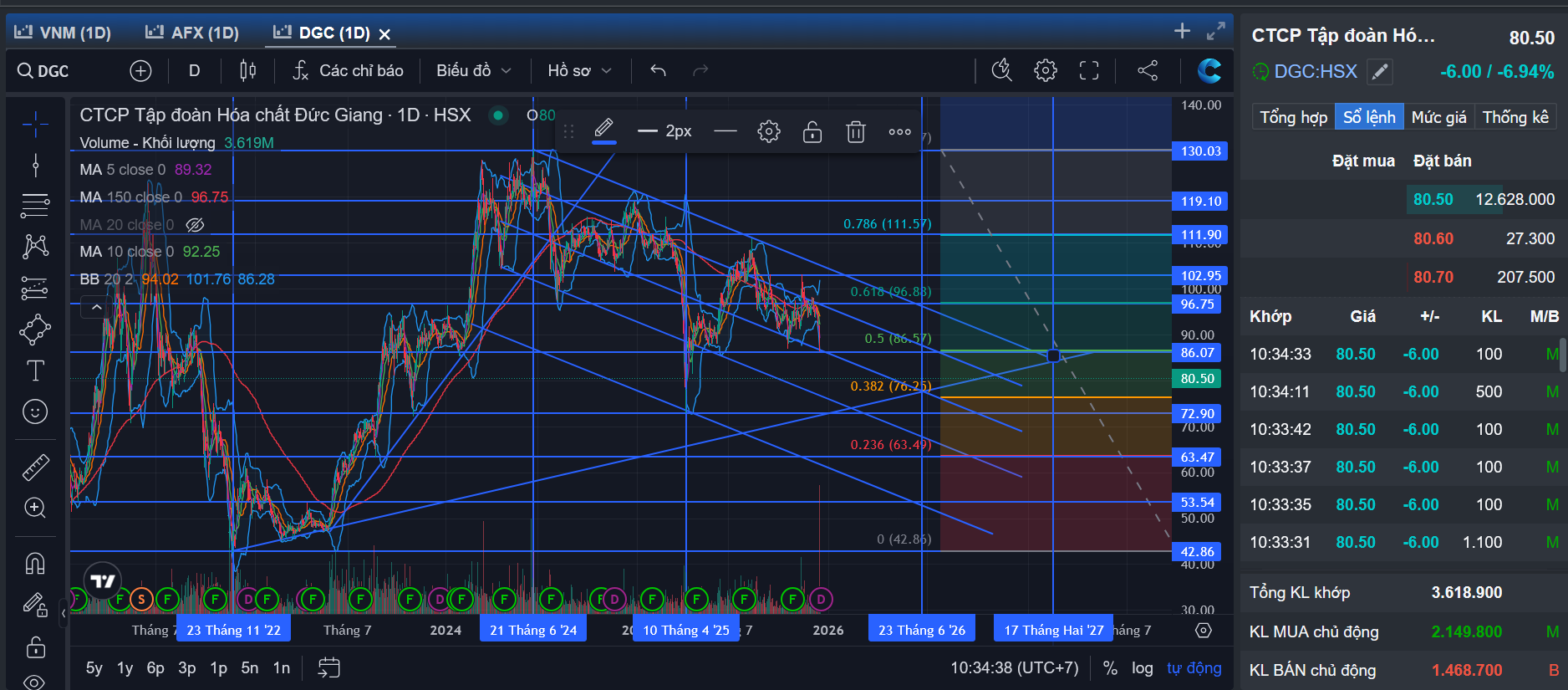This screenshot has height=690, width=1568.
Task: Toggle the 'tự động' auto scale option
Action: 1194,667
